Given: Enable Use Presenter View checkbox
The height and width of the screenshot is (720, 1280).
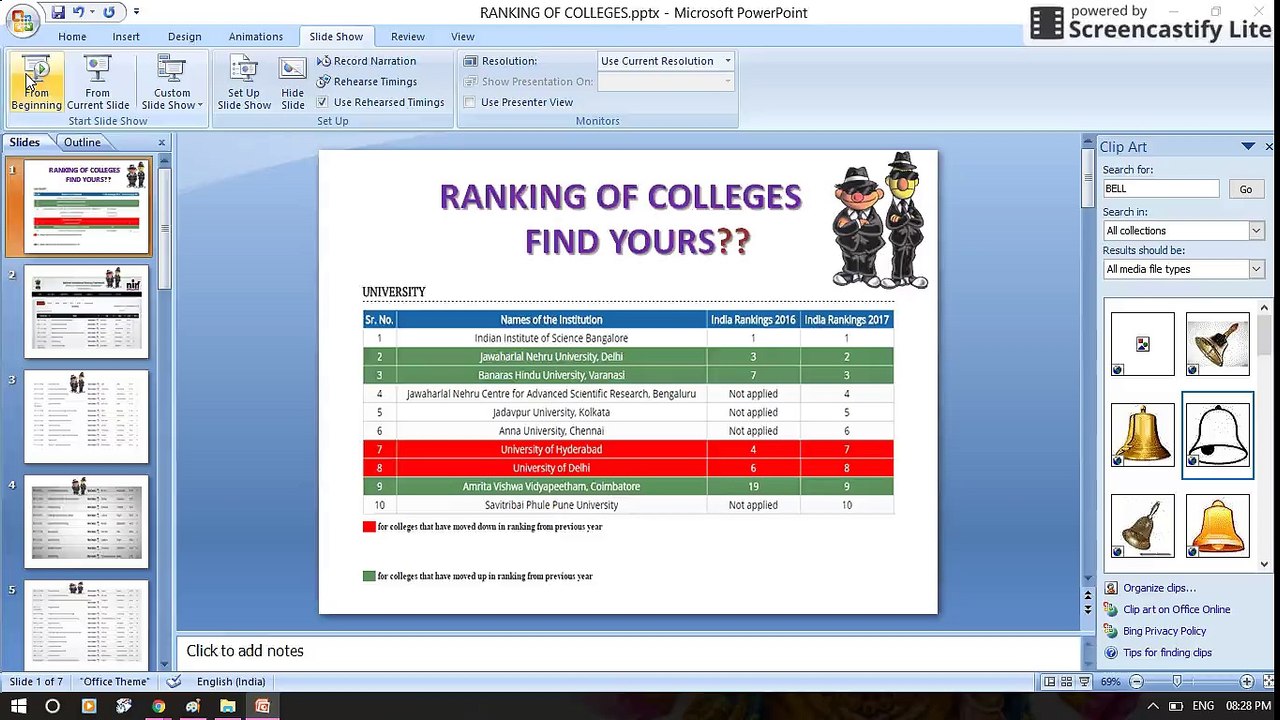Looking at the screenshot, I should click(470, 102).
